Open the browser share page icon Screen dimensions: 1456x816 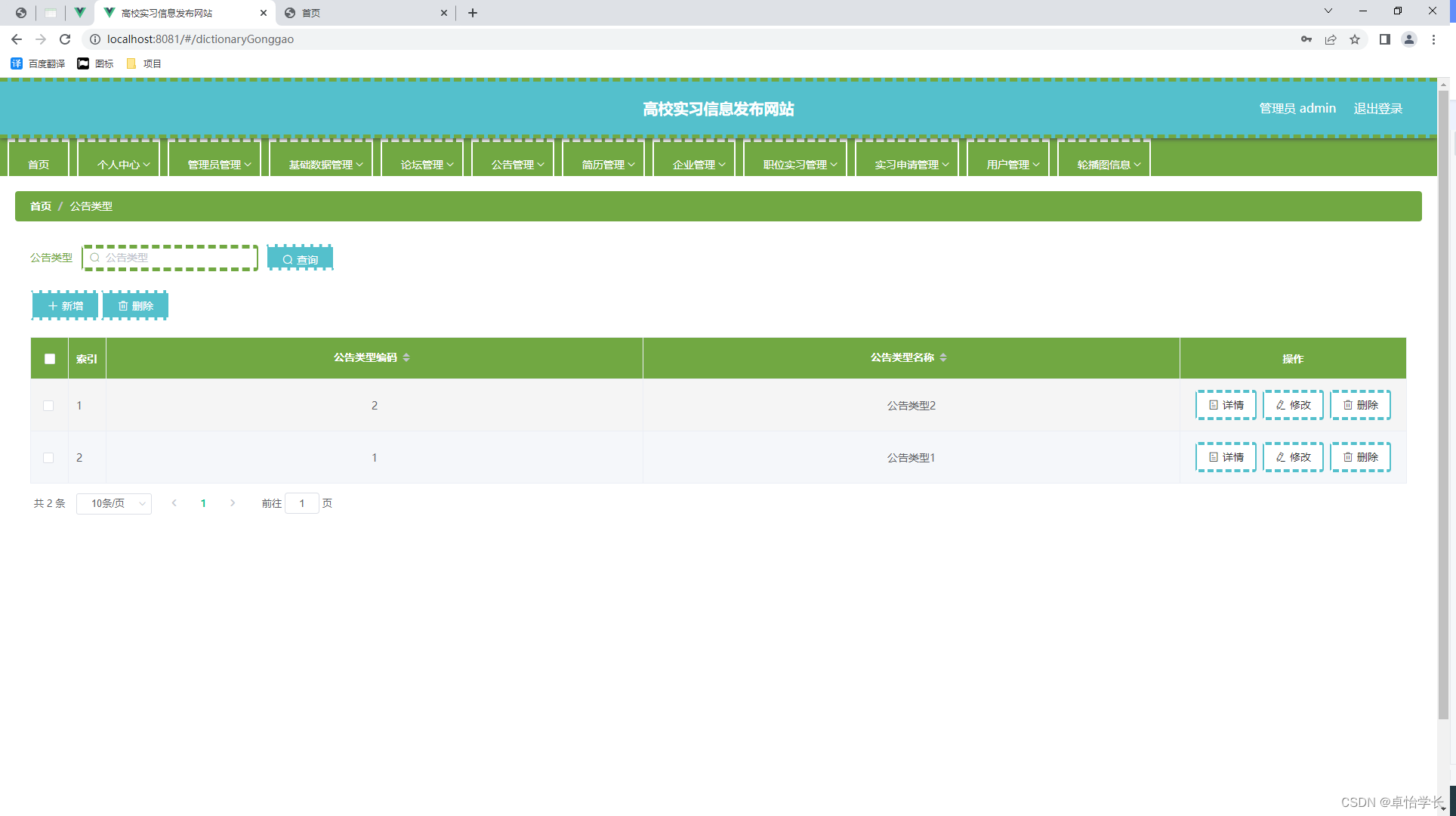pyautogui.click(x=1331, y=39)
